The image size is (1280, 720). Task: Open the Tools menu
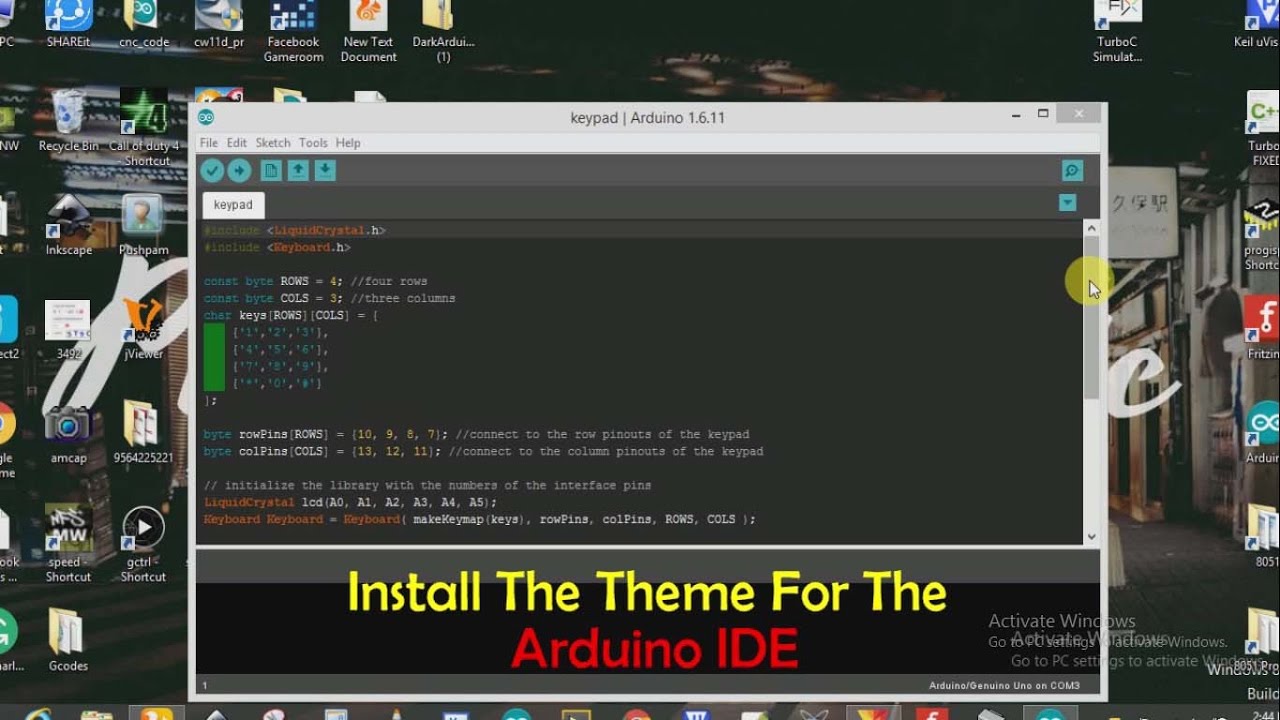click(313, 143)
